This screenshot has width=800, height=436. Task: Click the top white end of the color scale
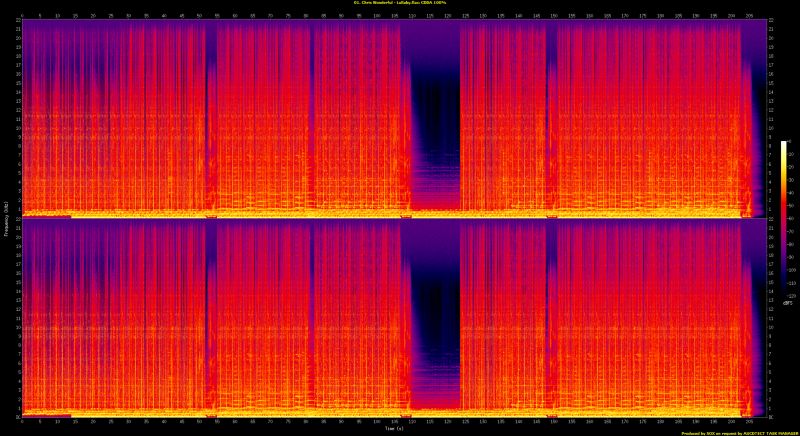(784, 145)
